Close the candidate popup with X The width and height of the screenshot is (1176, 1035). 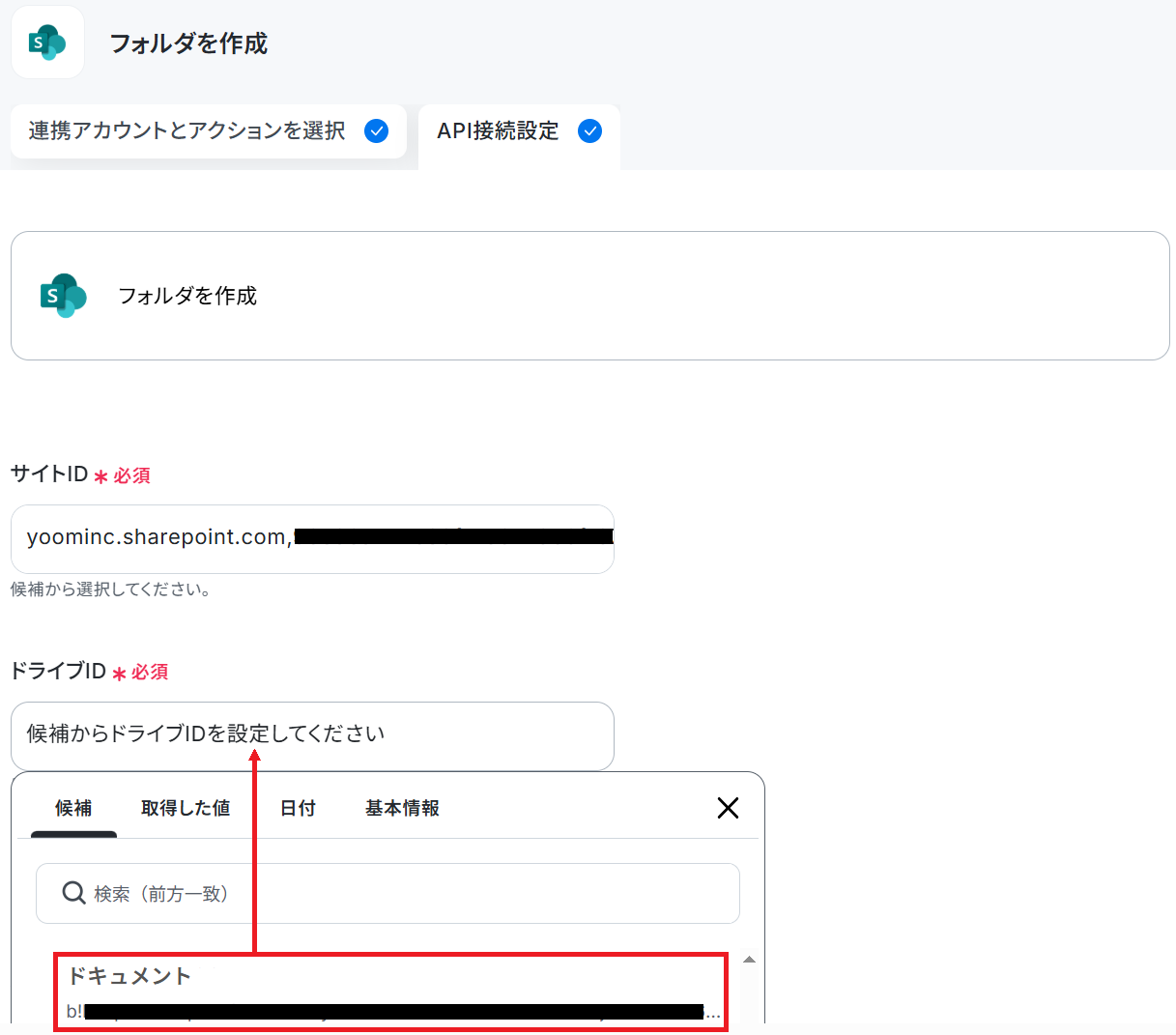[729, 808]
